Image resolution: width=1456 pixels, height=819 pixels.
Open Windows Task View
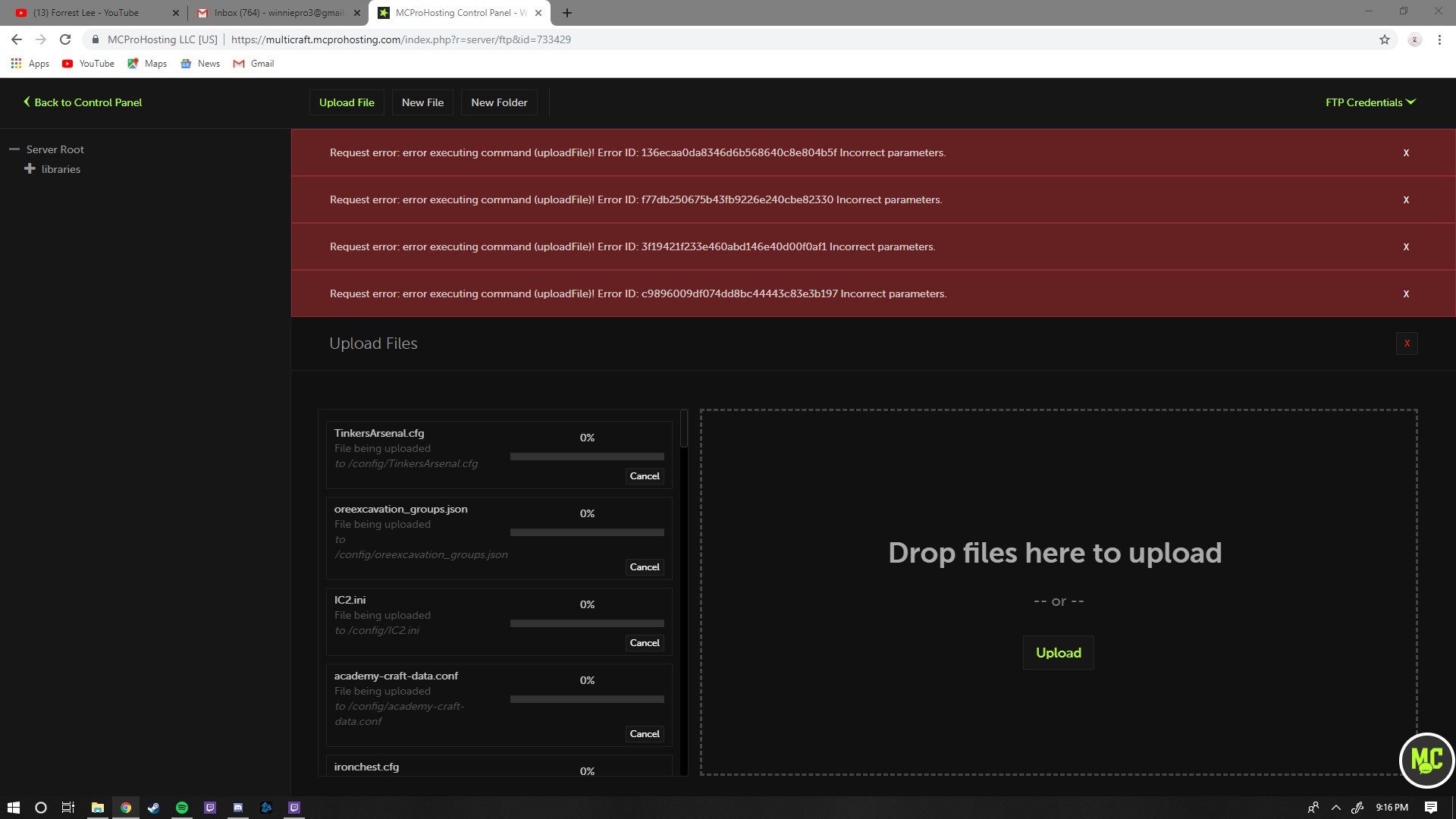pos(68,808)
